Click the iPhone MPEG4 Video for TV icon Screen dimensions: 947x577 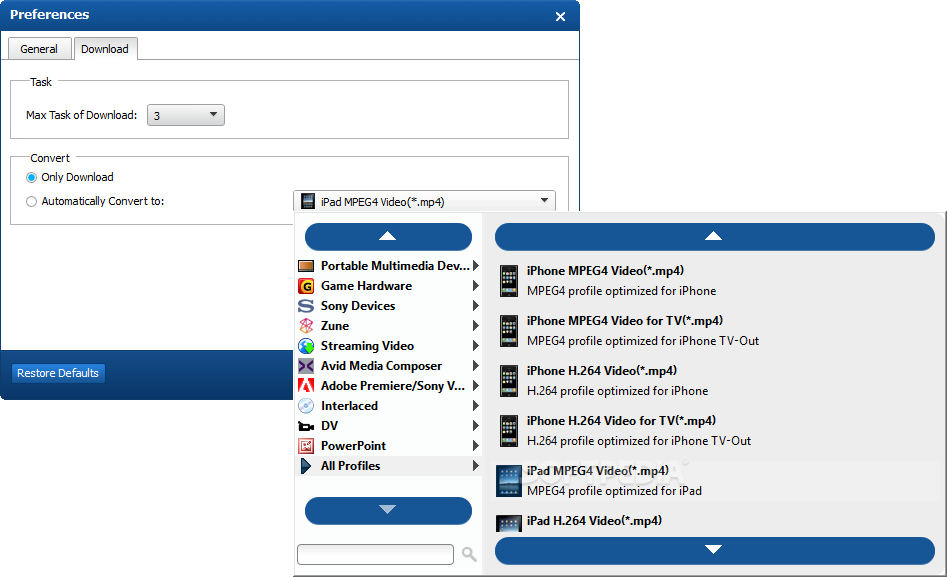[x=509, y=331]
